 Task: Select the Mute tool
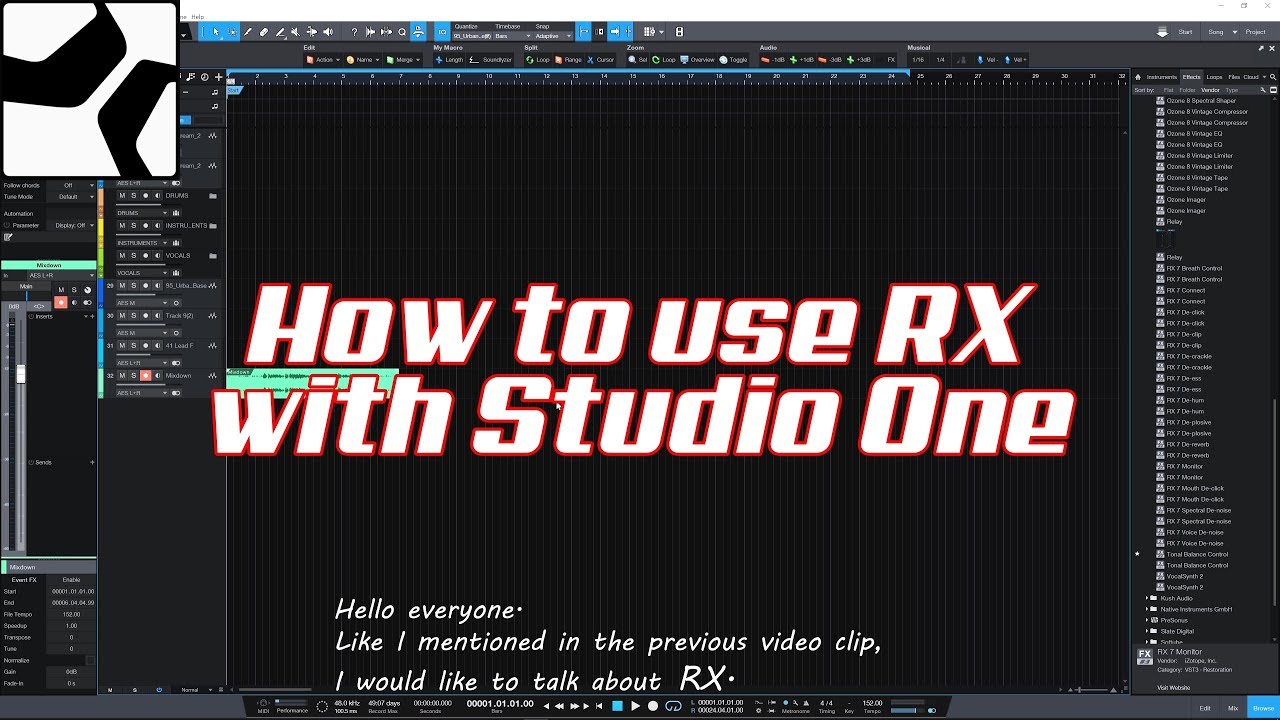click(296, 32)
